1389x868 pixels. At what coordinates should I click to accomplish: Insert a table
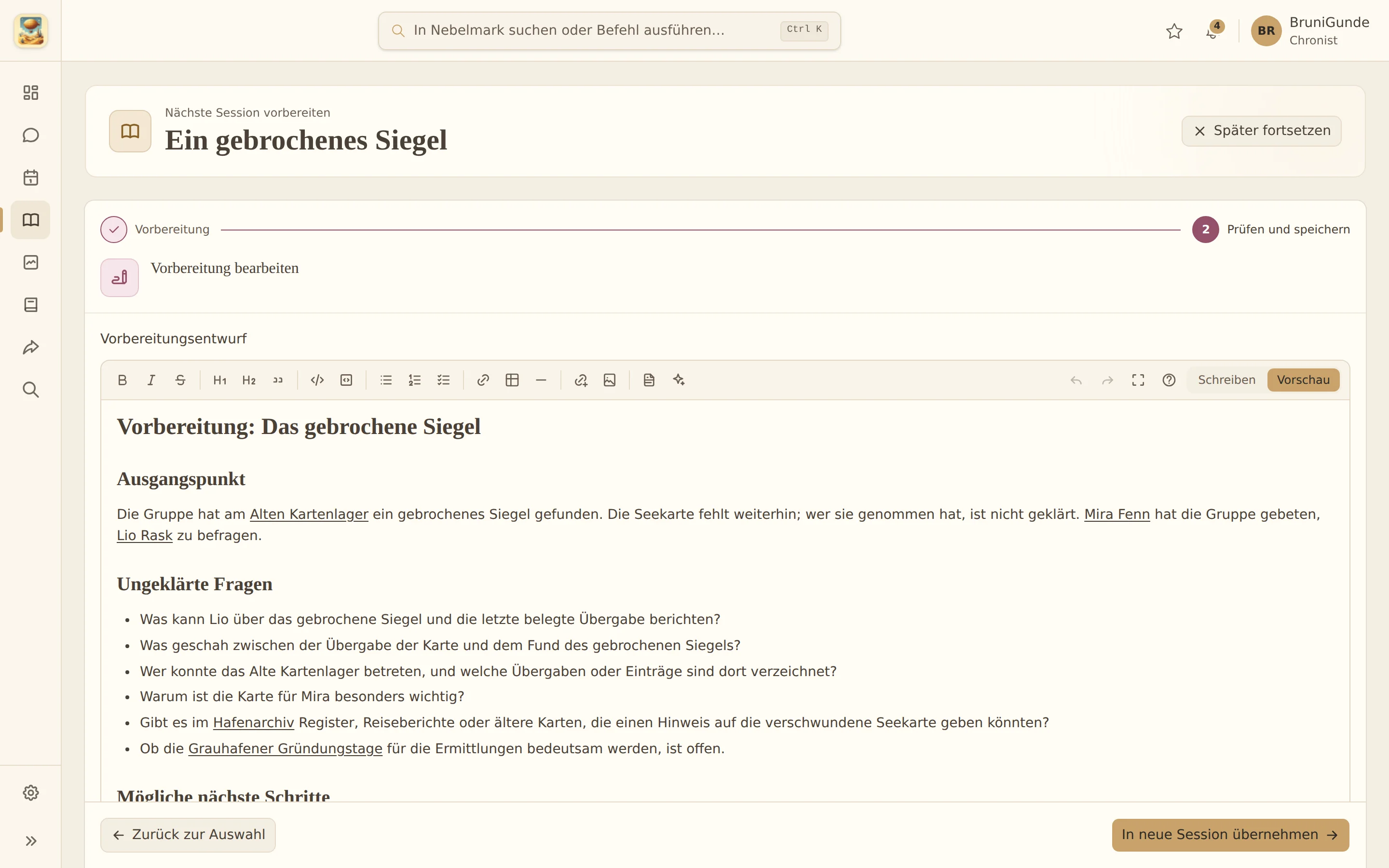tap(512, 380)
